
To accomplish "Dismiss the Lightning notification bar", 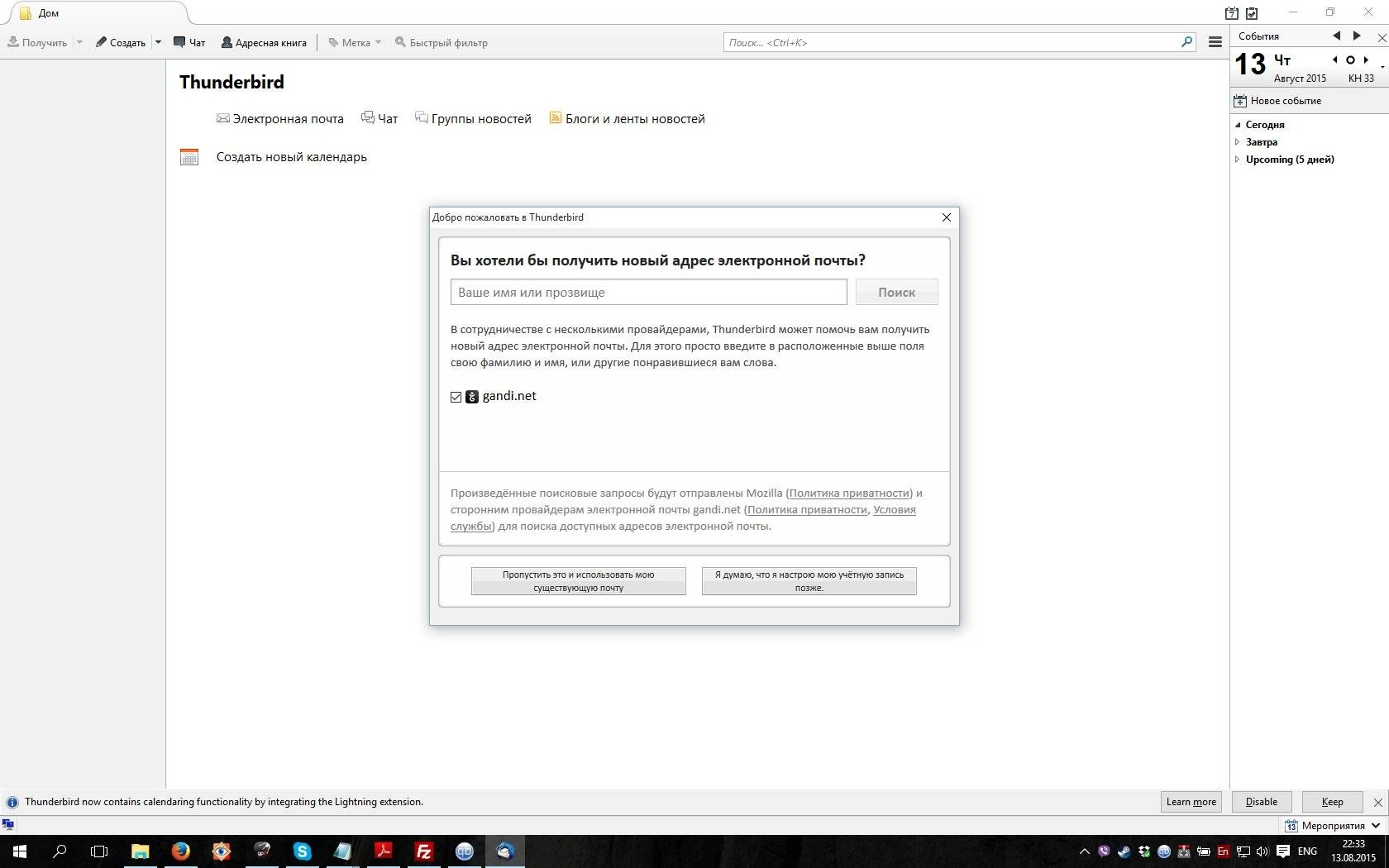I will 1377,802.
